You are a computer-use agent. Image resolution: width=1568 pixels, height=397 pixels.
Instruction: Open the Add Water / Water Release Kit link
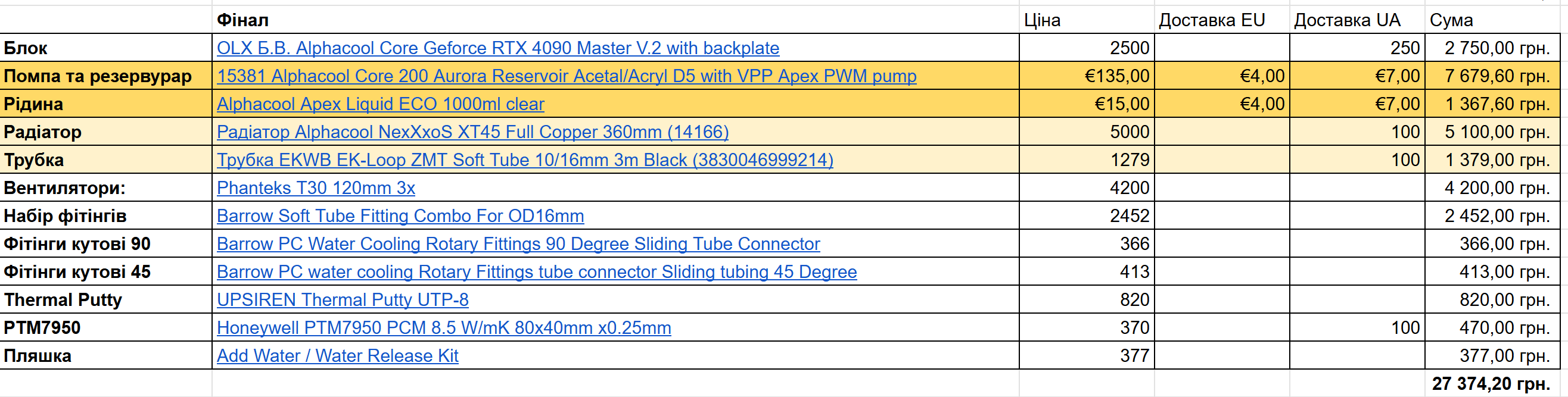click(x=338, y=356)
